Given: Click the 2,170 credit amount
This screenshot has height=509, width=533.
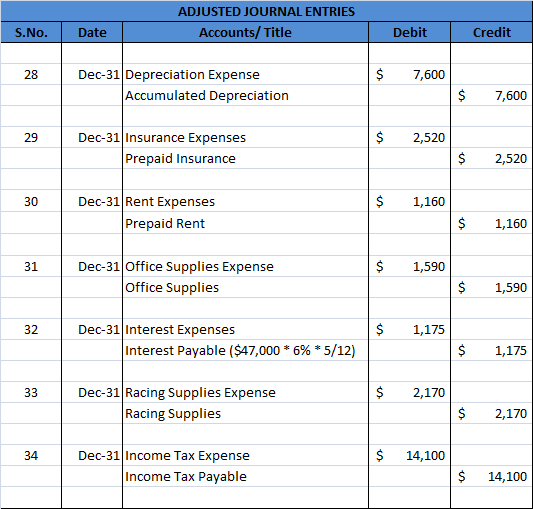Looking at the screenshot, I should [x=492, y=414].
